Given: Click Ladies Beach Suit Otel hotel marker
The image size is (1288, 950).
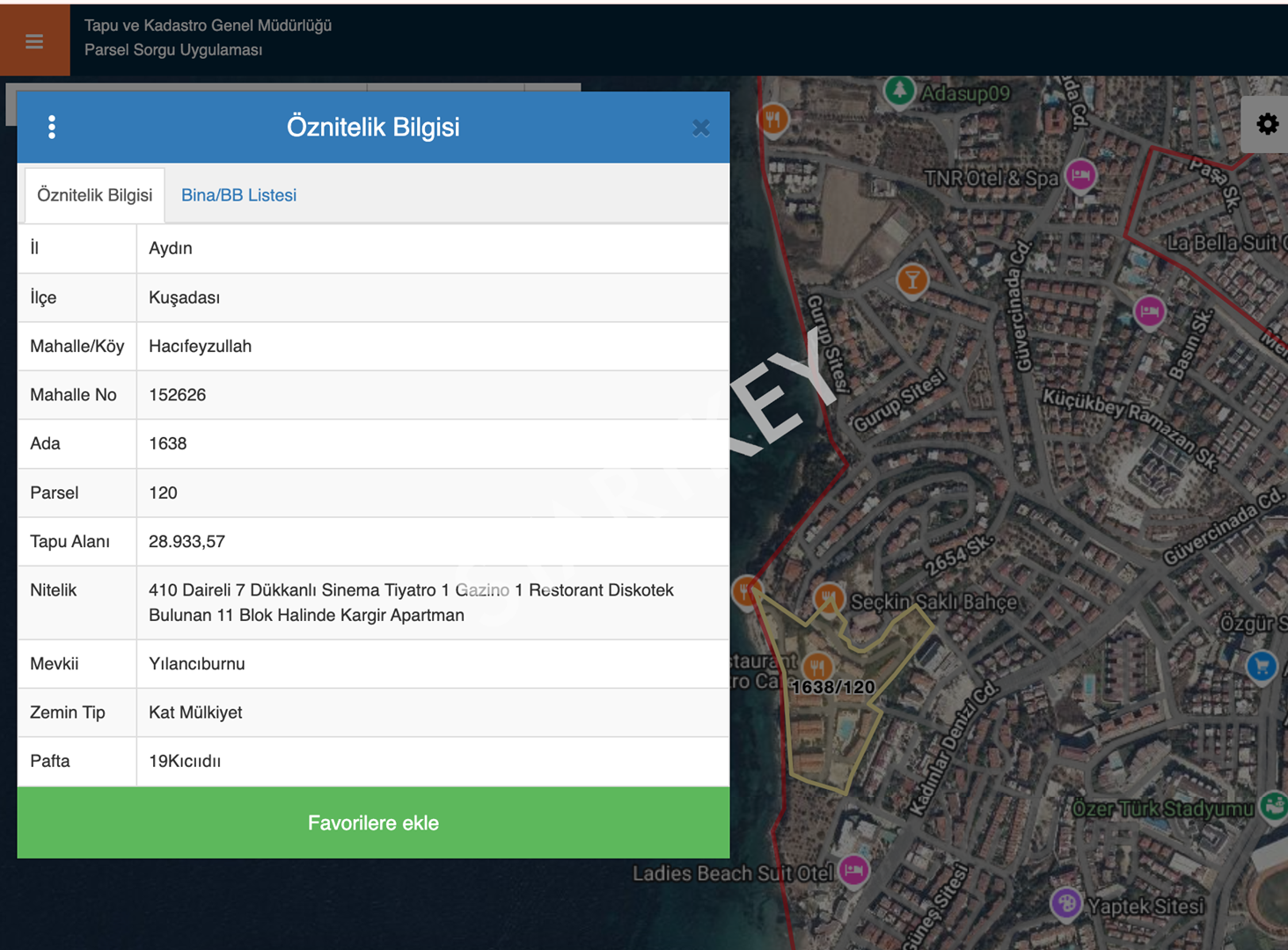Looking at the screenshot, I should coord(853,870).
